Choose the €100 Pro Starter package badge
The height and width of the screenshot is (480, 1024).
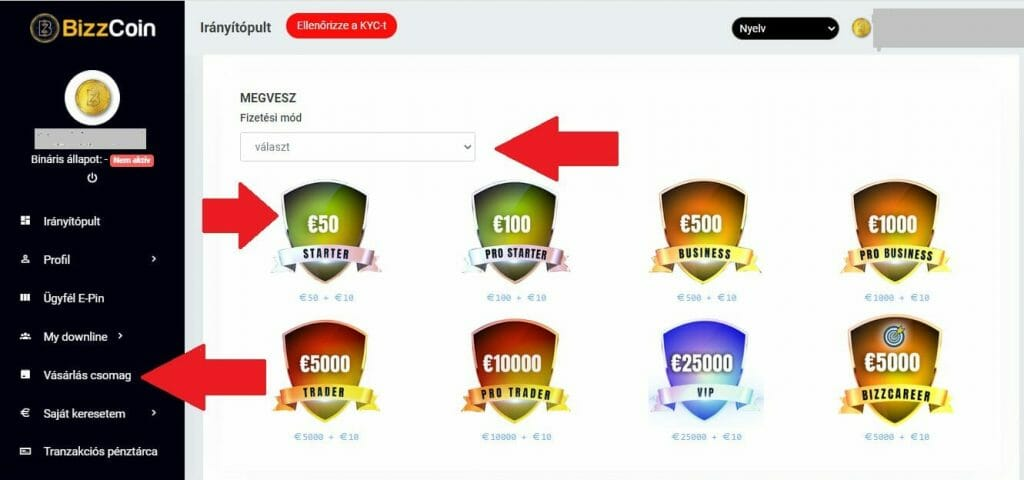[x=515, y=232]
